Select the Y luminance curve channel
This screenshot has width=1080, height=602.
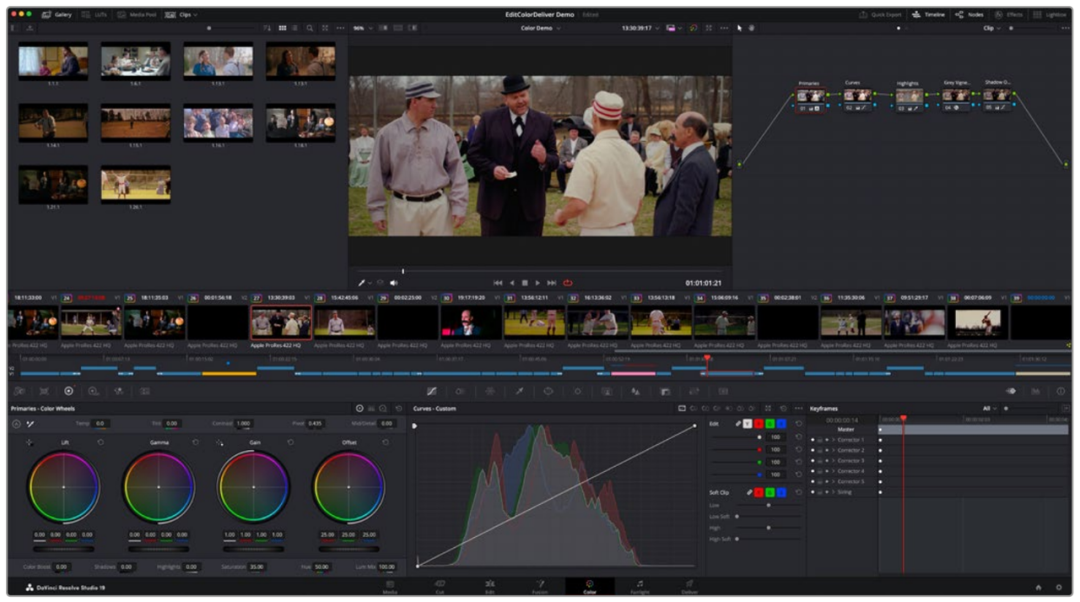point(747,424)
